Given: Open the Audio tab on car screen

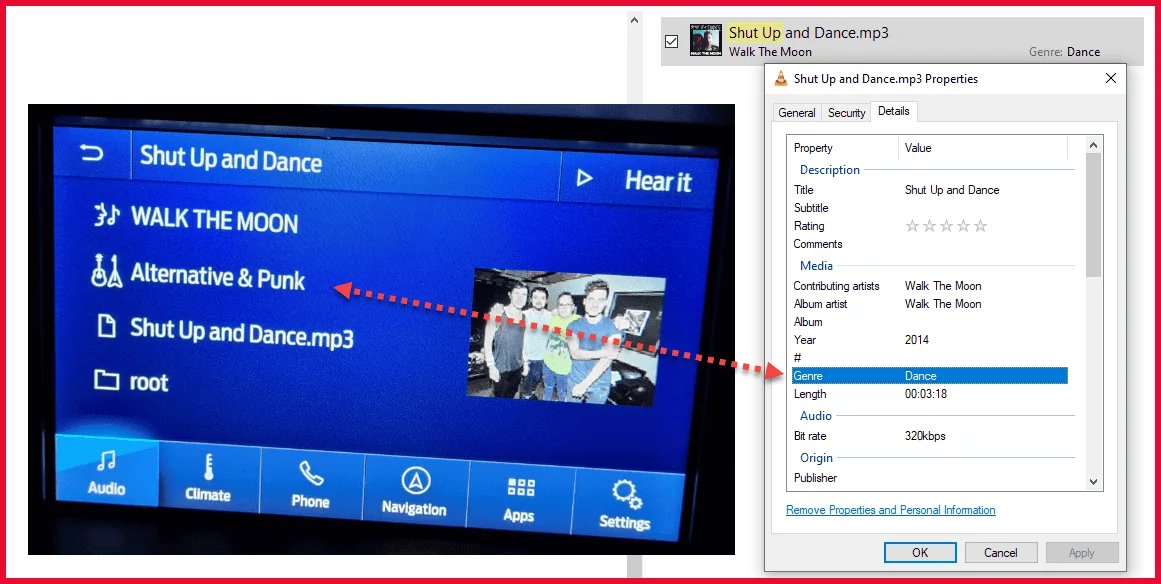Looking at the screenshot, I should pyautogui.click(x=107, y=471).
